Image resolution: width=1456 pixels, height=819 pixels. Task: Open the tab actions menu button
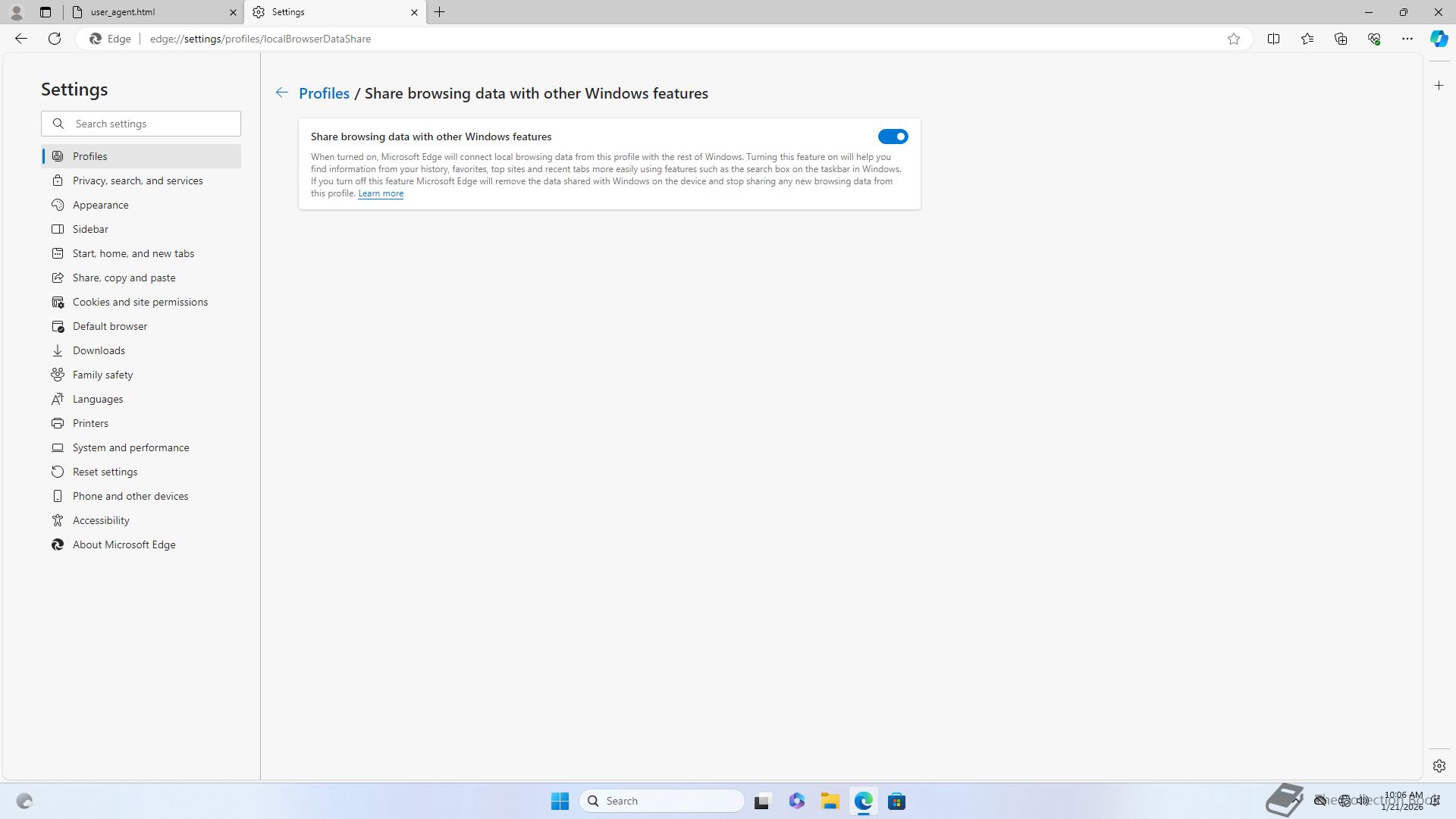45,12
